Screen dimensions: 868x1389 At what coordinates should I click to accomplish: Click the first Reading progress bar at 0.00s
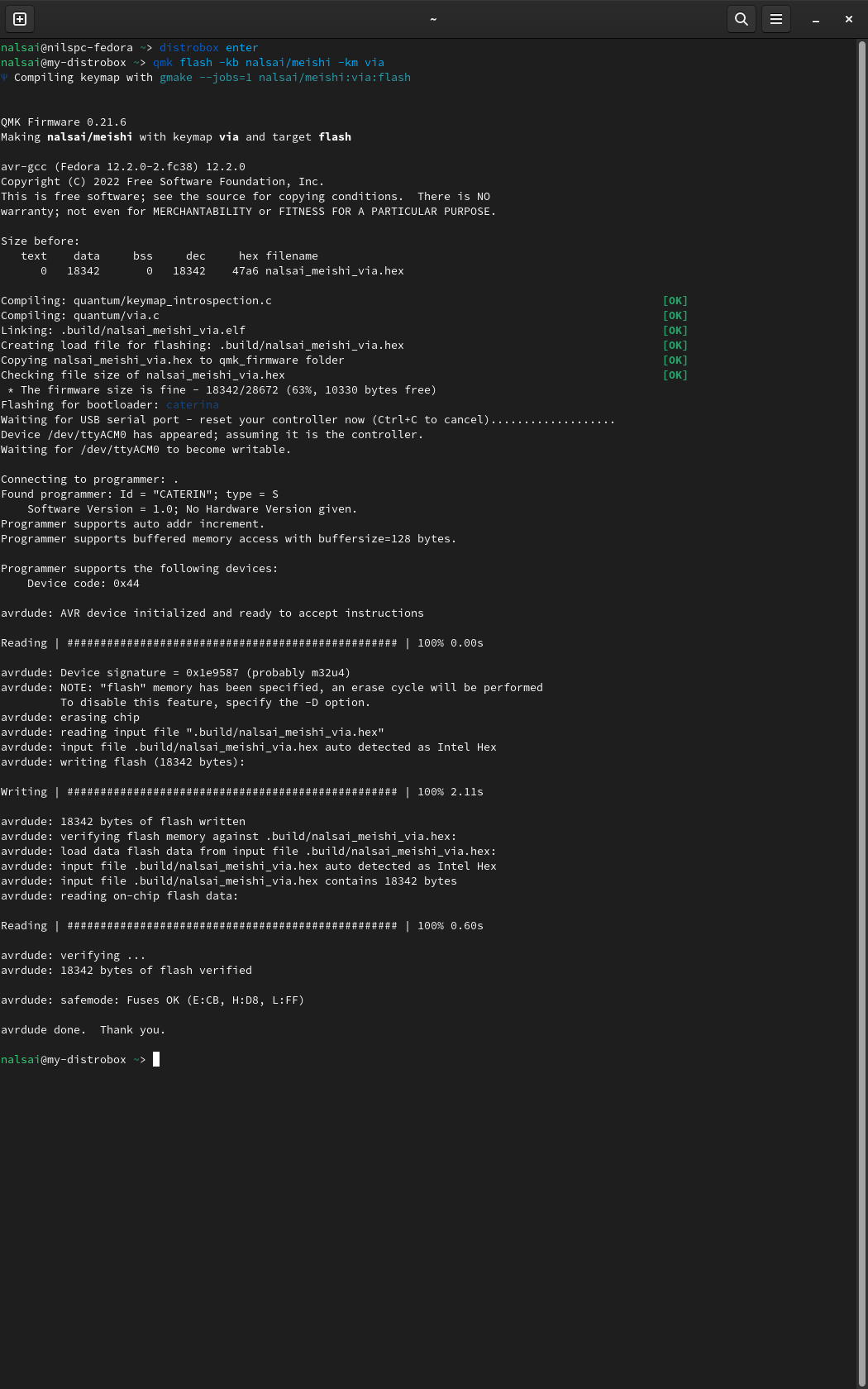231,643
